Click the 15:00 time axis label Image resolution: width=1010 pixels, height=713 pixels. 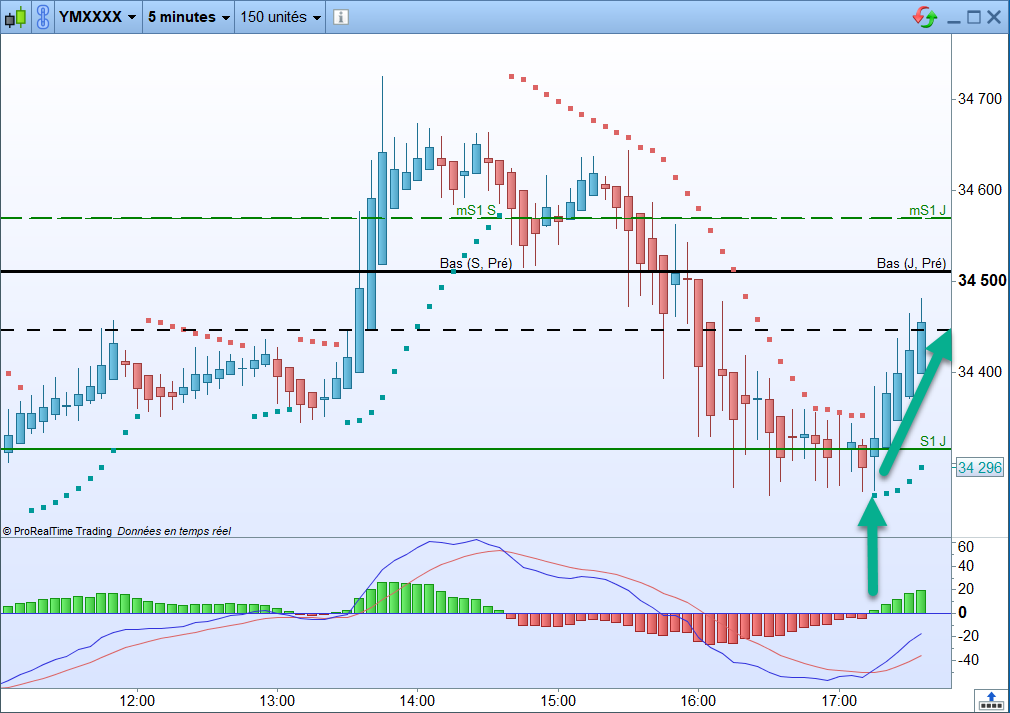(558, 701)
